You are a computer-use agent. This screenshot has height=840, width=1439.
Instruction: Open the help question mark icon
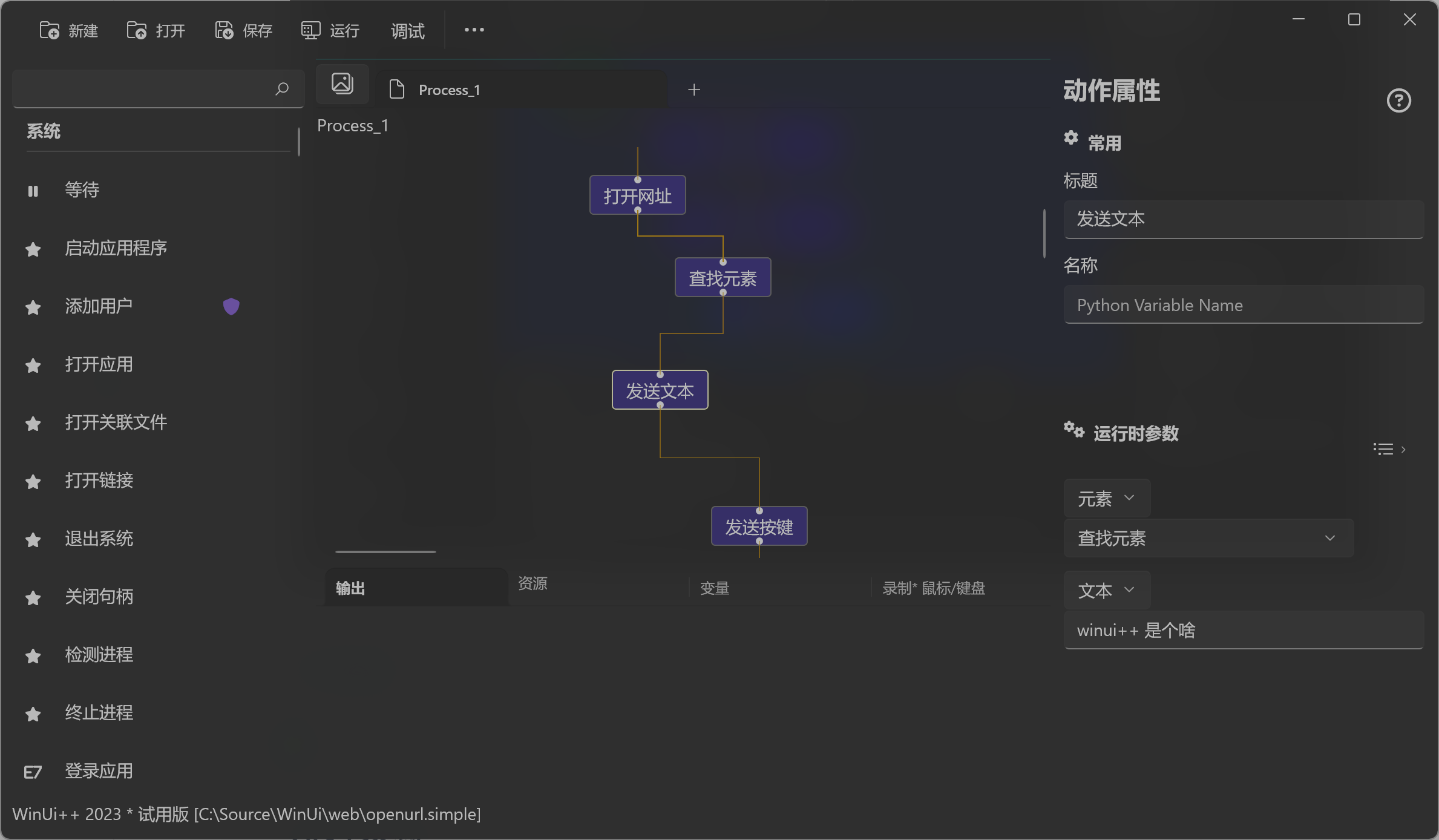(x=1398, y=100)
